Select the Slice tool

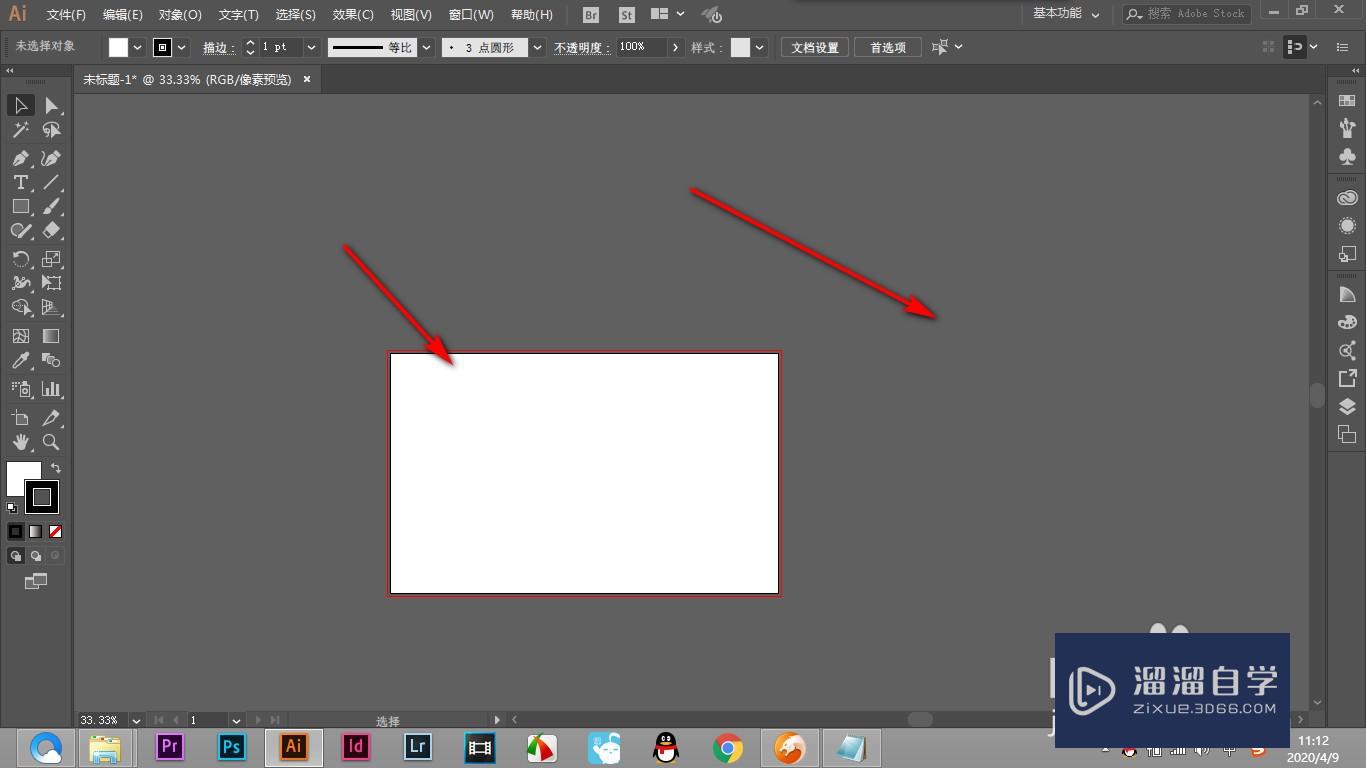tap(51, 417)
